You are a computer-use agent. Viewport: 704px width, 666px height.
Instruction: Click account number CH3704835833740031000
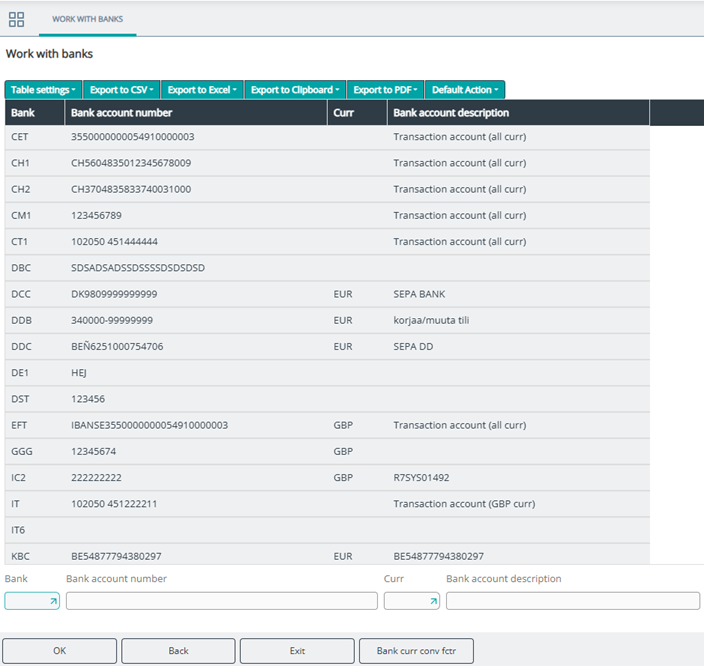(131, 189)
